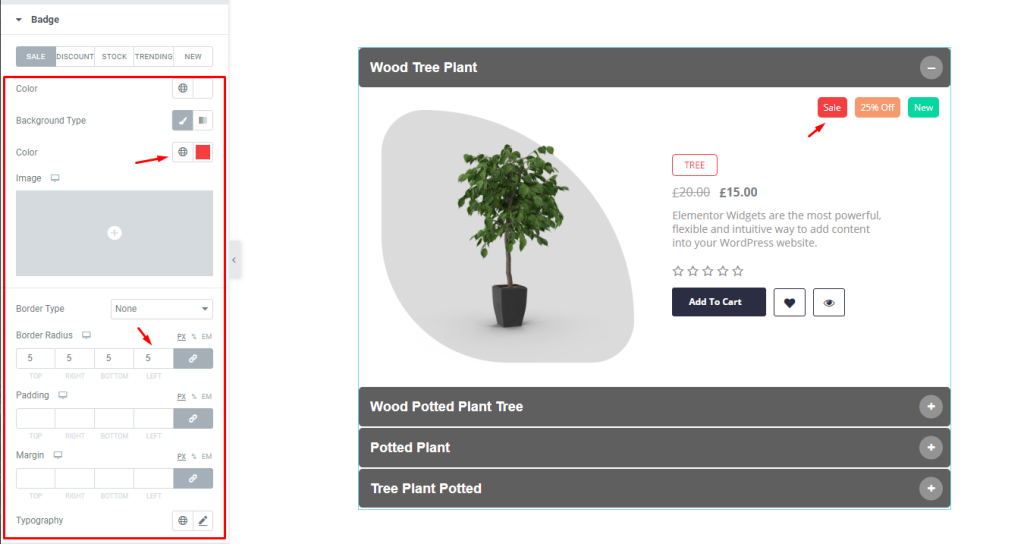The width and height of the screenshot is (1024, 544).
Task: Collapse the Badge section arrow
Action: tap(19, 20)
